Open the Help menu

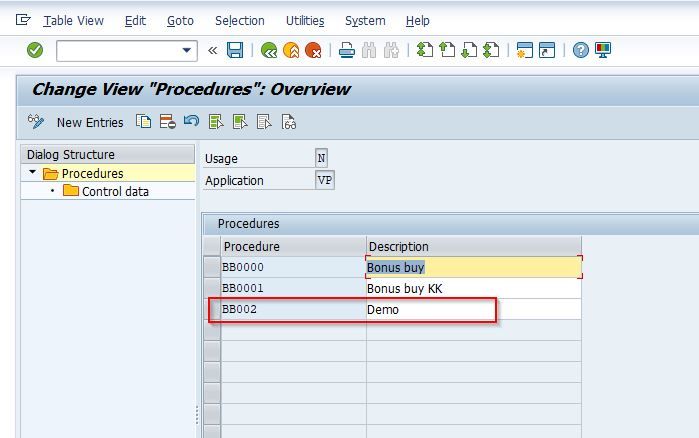(418, 21)
